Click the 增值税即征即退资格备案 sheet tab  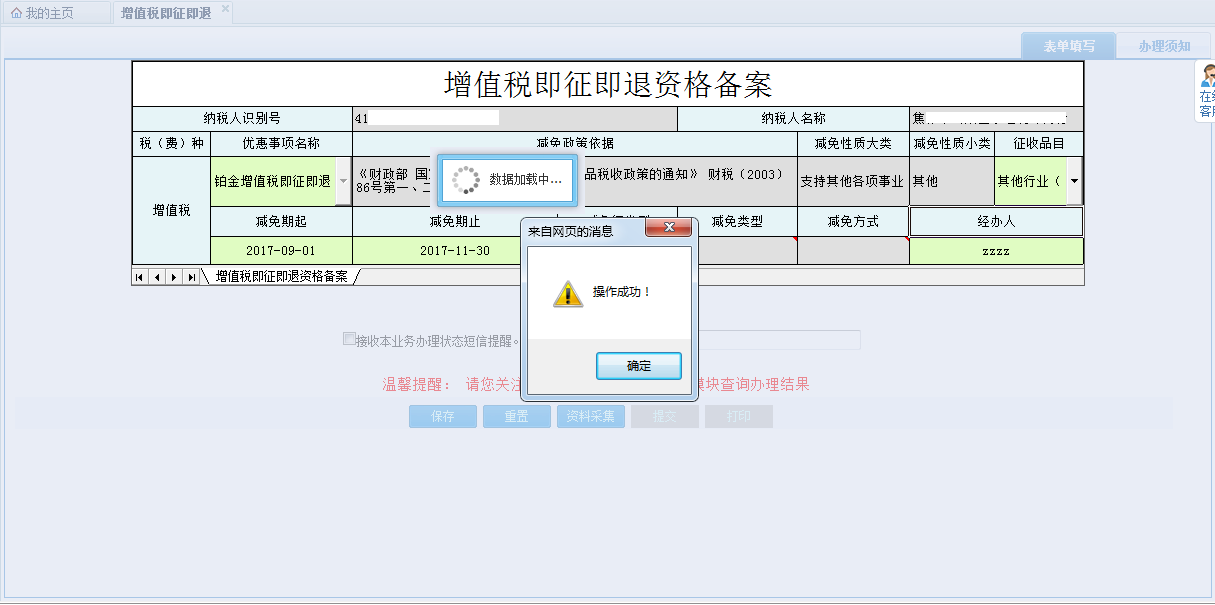click(266, 277)
